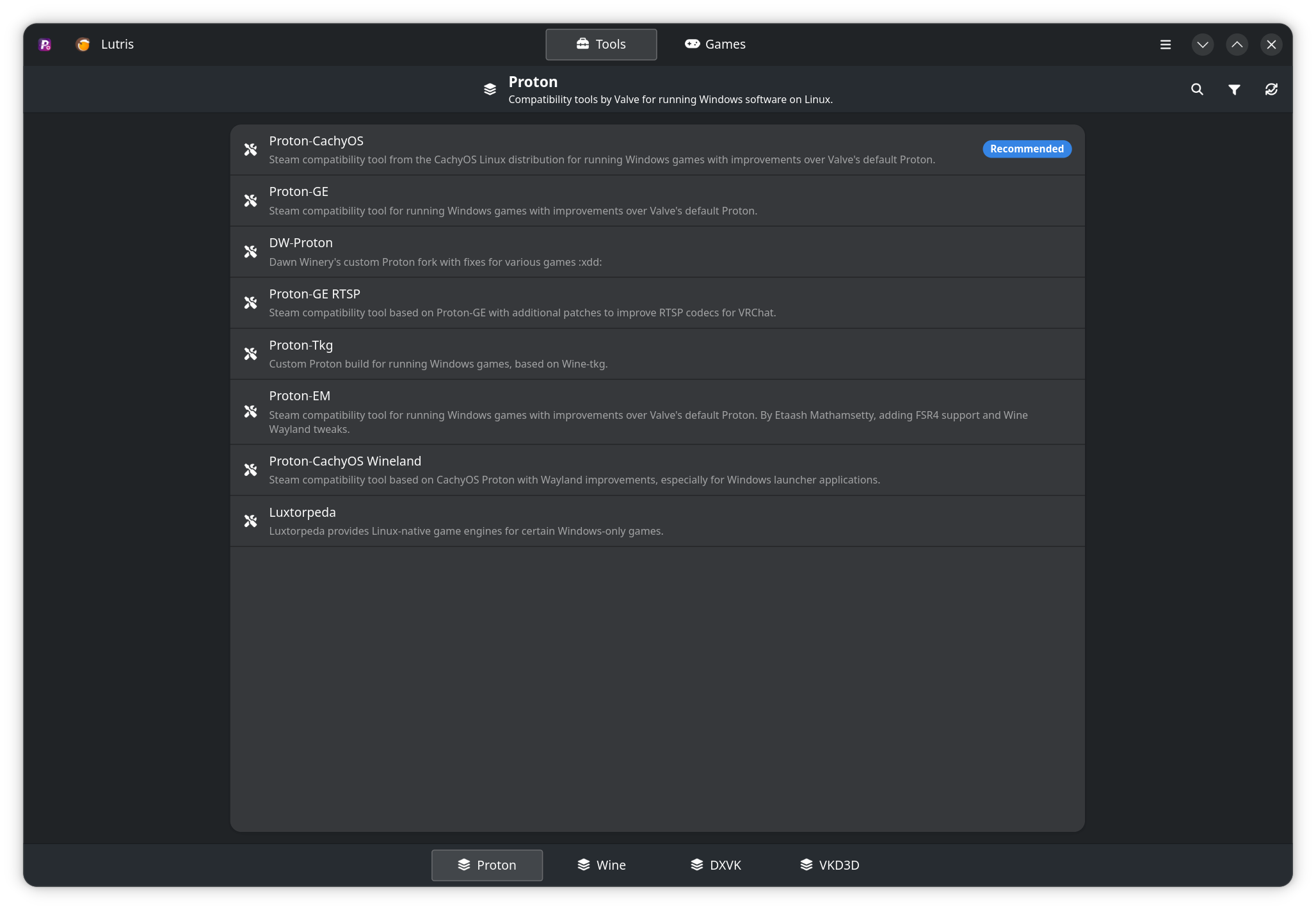Click the tool icon beside DW-Proton

250,252
